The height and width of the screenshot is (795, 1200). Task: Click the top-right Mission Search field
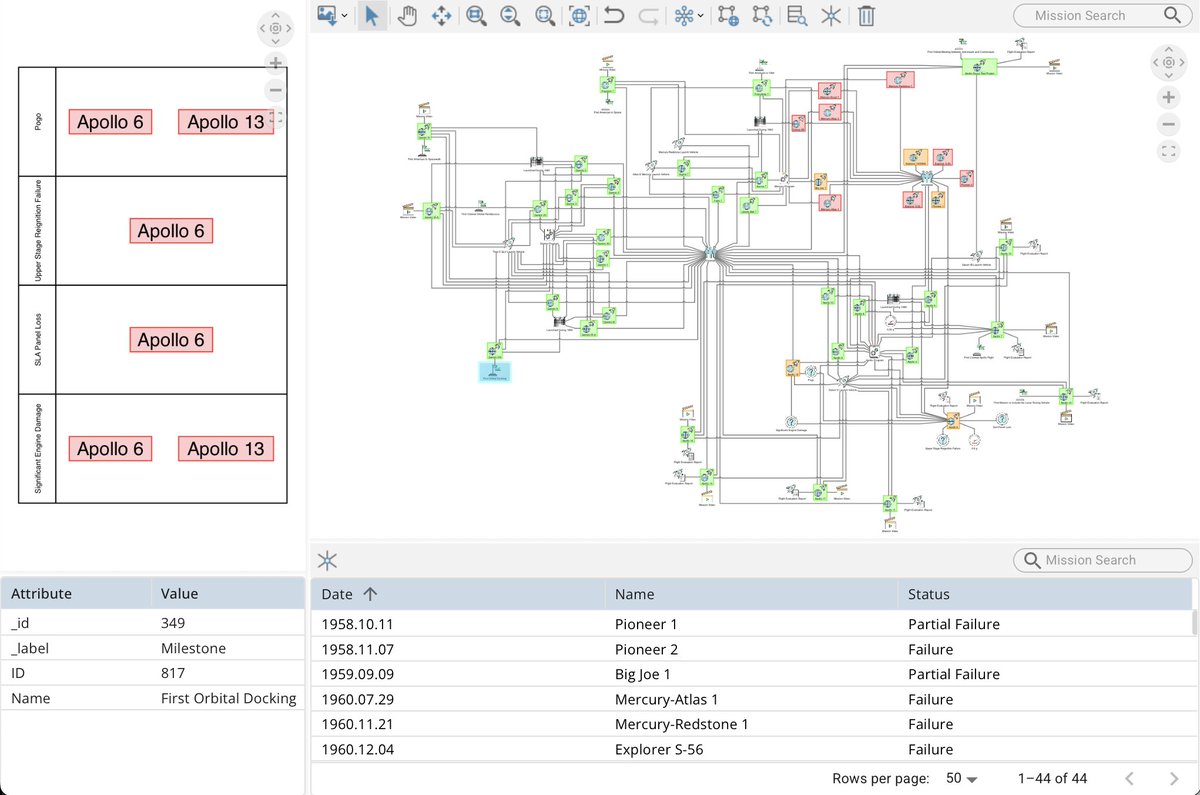[1102, 15]
